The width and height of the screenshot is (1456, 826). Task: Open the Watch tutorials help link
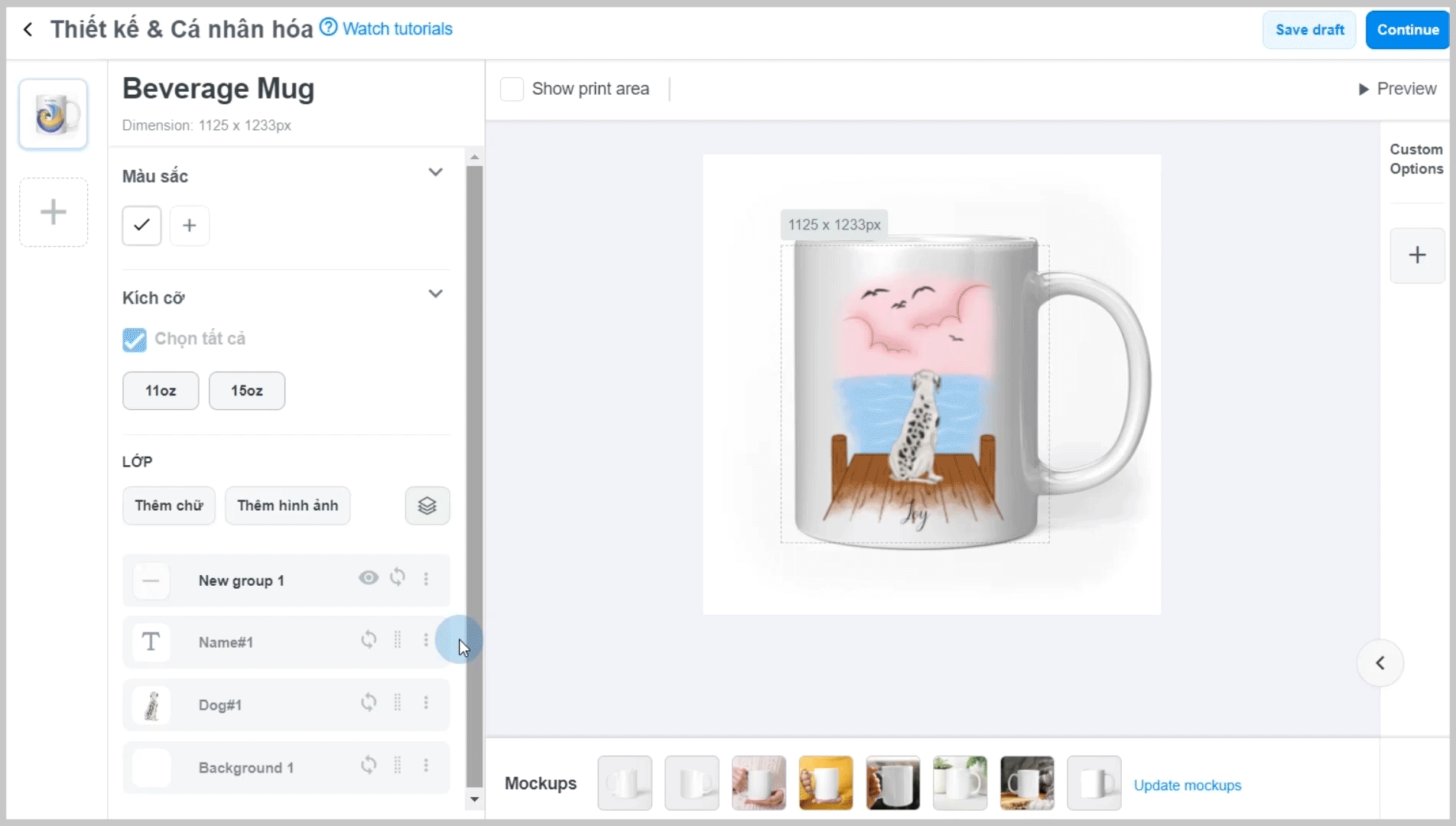[386, 29]
